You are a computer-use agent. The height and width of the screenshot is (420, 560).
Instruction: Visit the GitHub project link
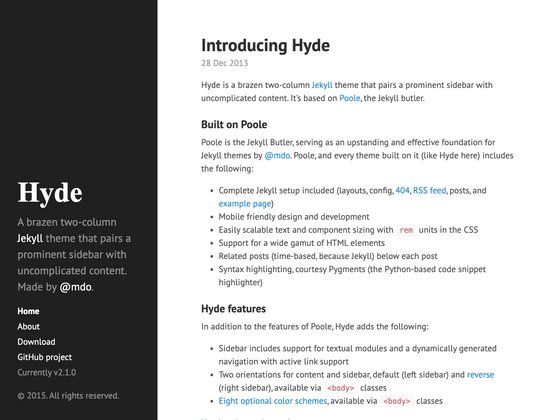point(45,357)
